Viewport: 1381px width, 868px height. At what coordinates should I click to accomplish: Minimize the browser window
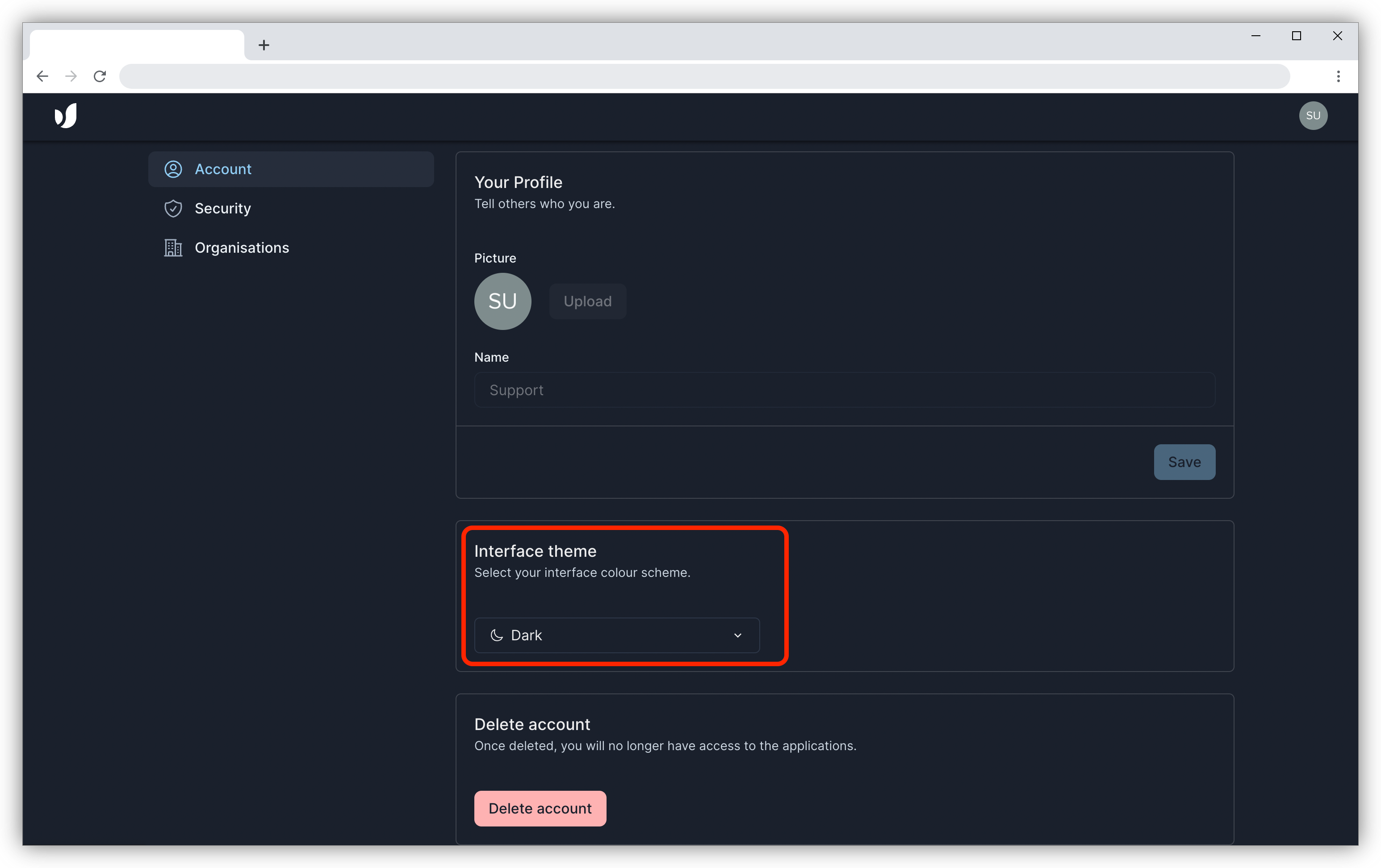[1255, 36]
